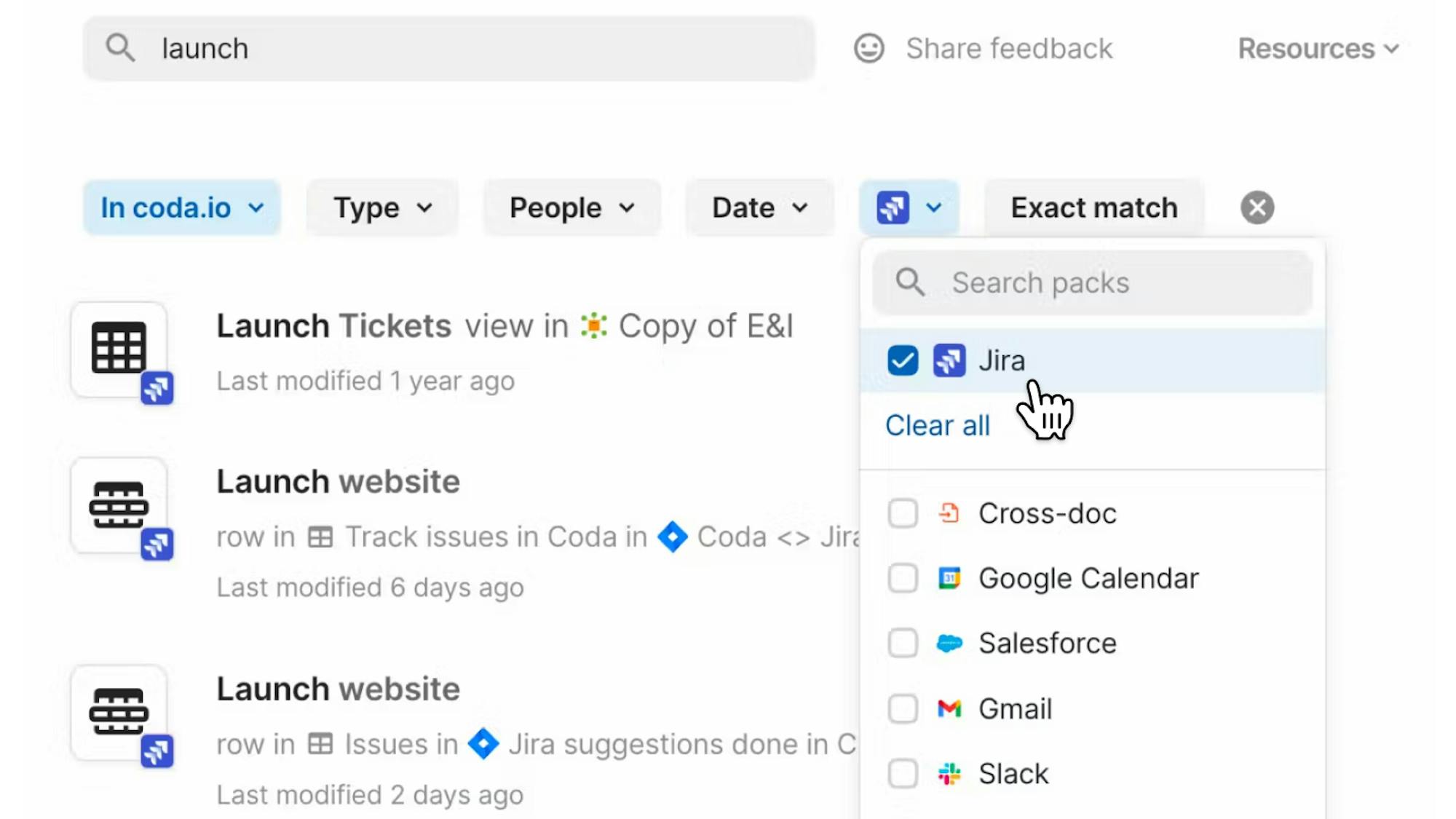Tick the Google Calendar checkbox
This screenshot has width=1456, height=819.
click(903, 579)
